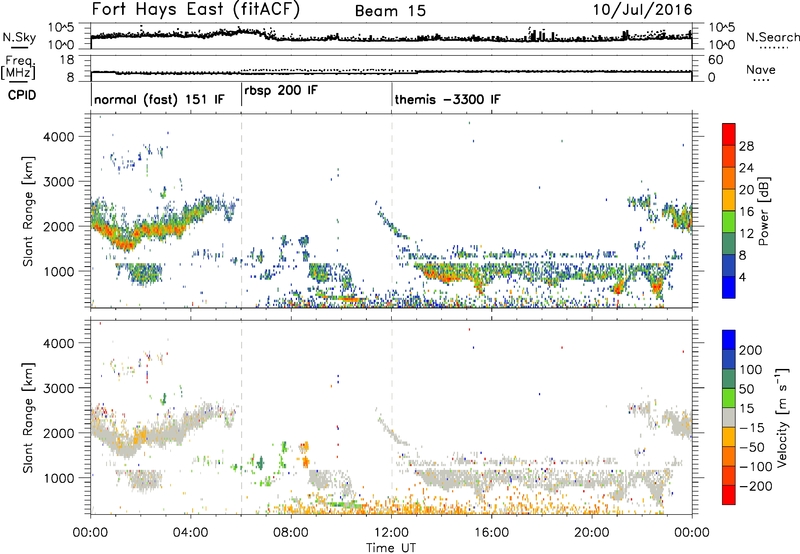This screenshot has height=554, width=800.
Task: Click the velocity panel 'Slant Range [km]' label
Action: click(28, 418)
